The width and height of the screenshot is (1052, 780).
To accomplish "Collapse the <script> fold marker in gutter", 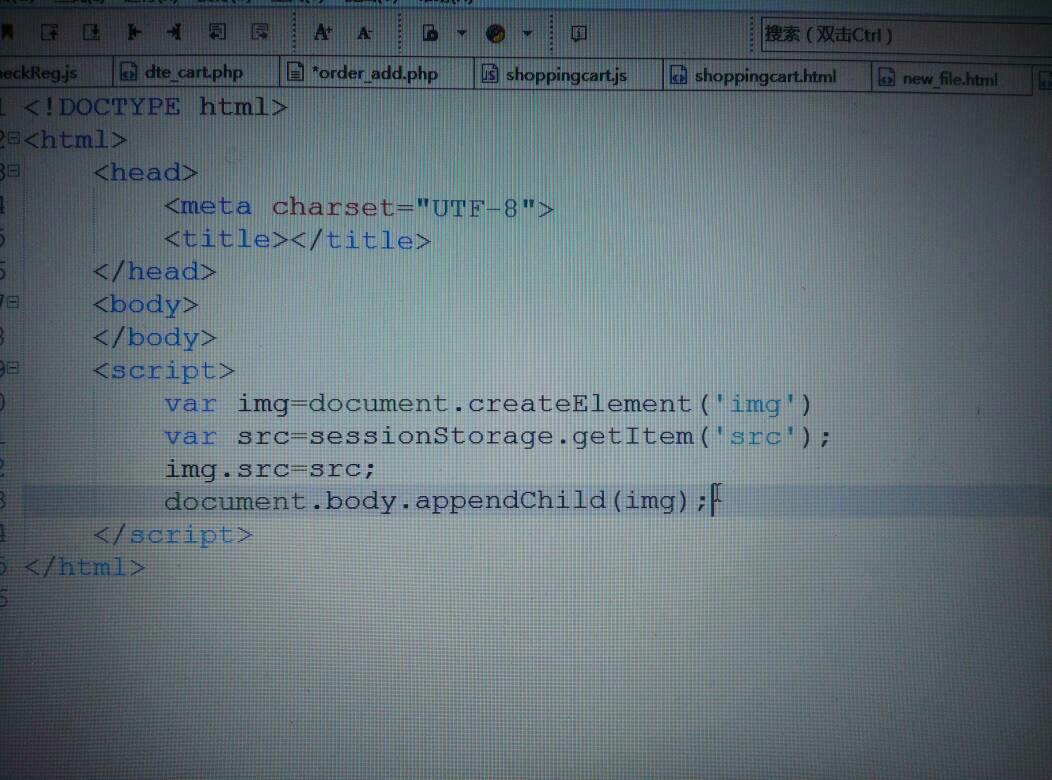I will point(13,368).
